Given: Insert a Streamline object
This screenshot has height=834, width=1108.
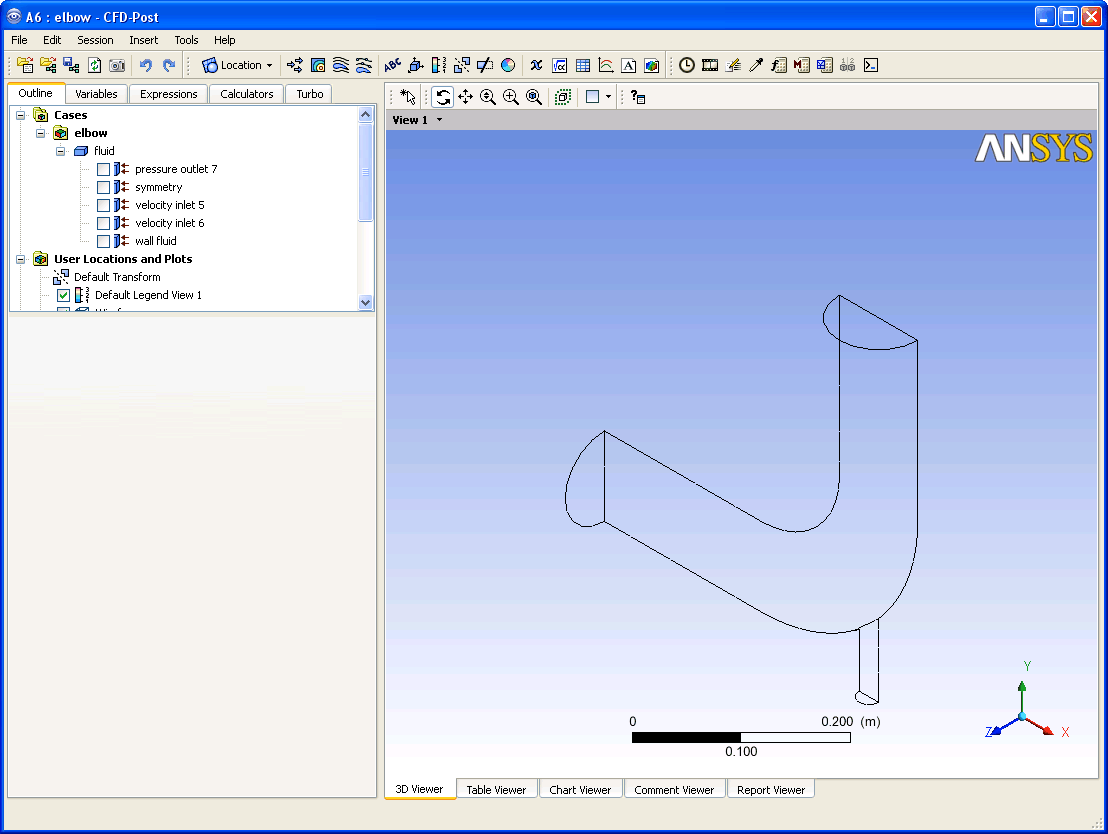Looking at the screenshot, I should click(x=341, y=66).
